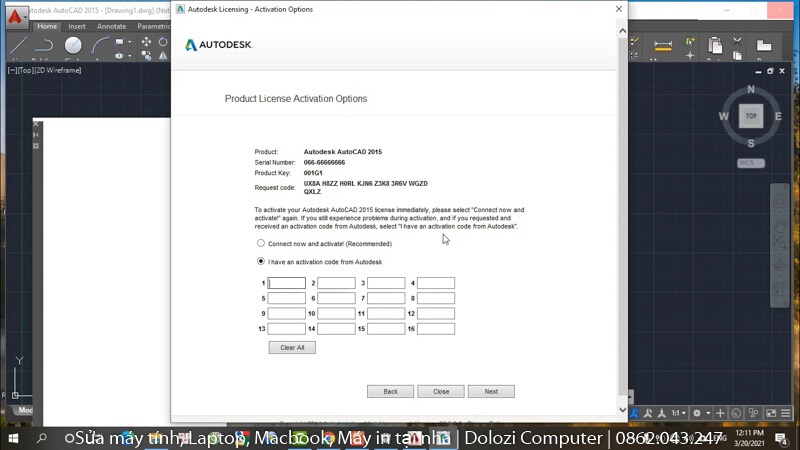Click the Paste clipboard icon in ribbon
Image resolution: width=800 pixels, height=450 pixels.
715,46
